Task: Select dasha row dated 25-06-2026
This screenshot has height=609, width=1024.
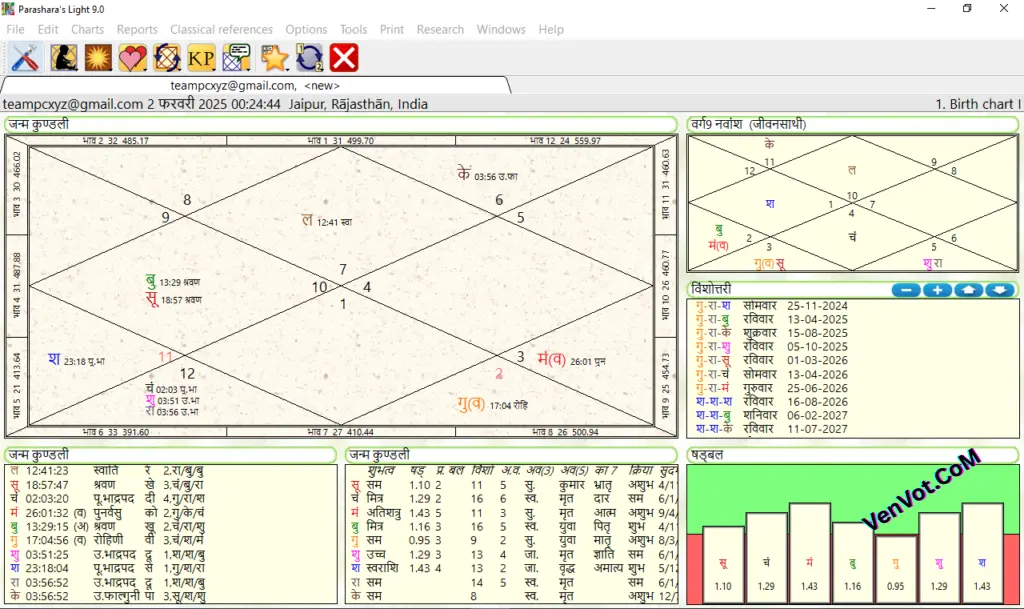Action: click(772, 388)
